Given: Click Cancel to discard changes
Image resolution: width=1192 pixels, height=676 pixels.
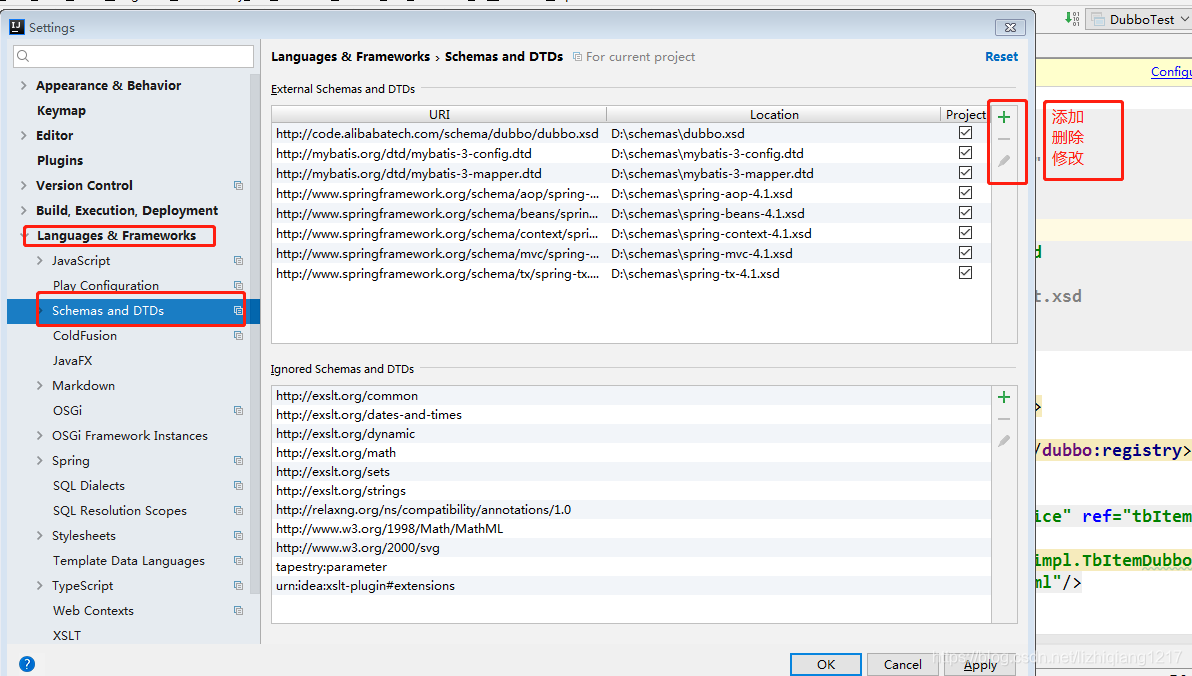Looking at the screenshot, I should click(902, 665).
